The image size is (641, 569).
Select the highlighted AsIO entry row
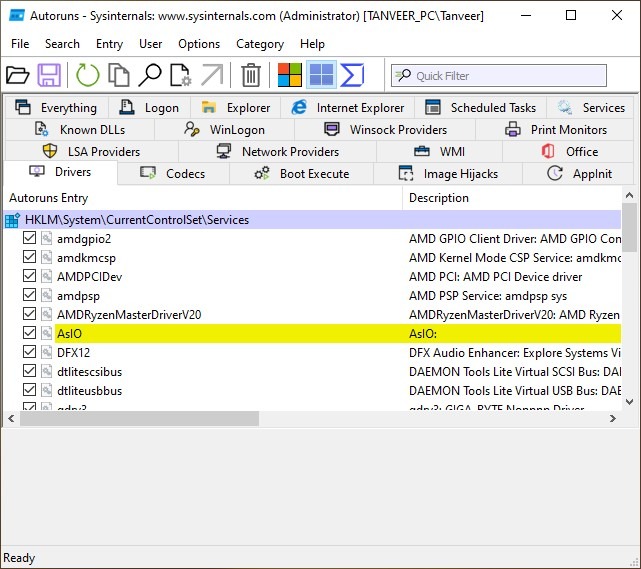(338, 334)
